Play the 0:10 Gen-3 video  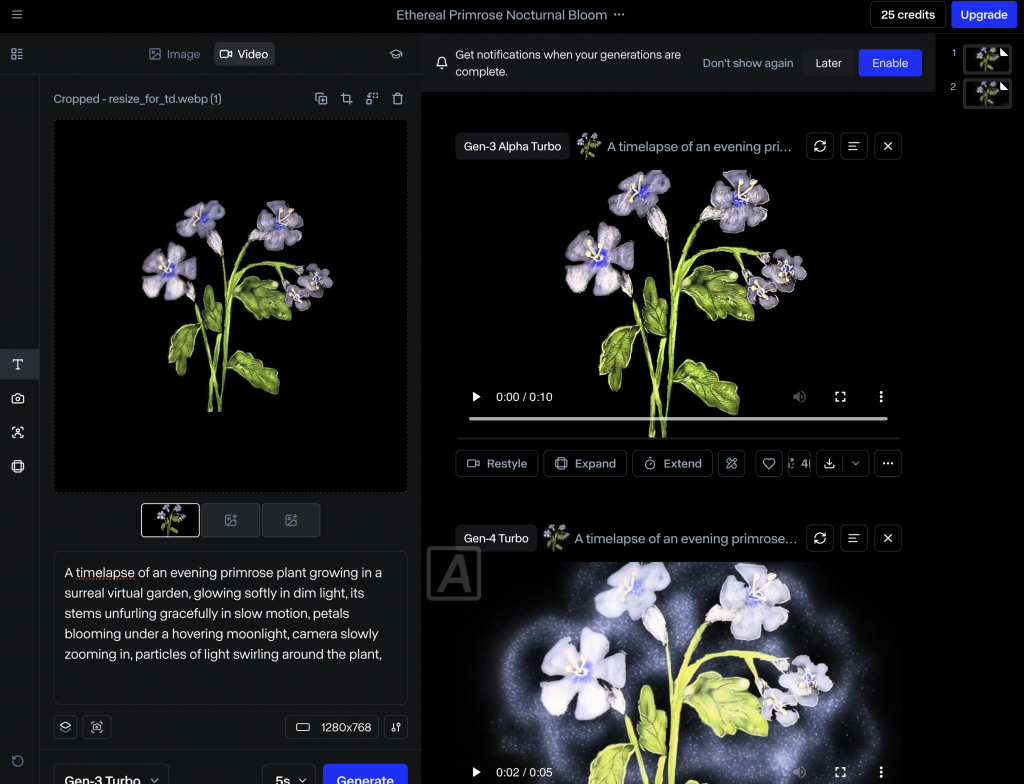(476, 397)
